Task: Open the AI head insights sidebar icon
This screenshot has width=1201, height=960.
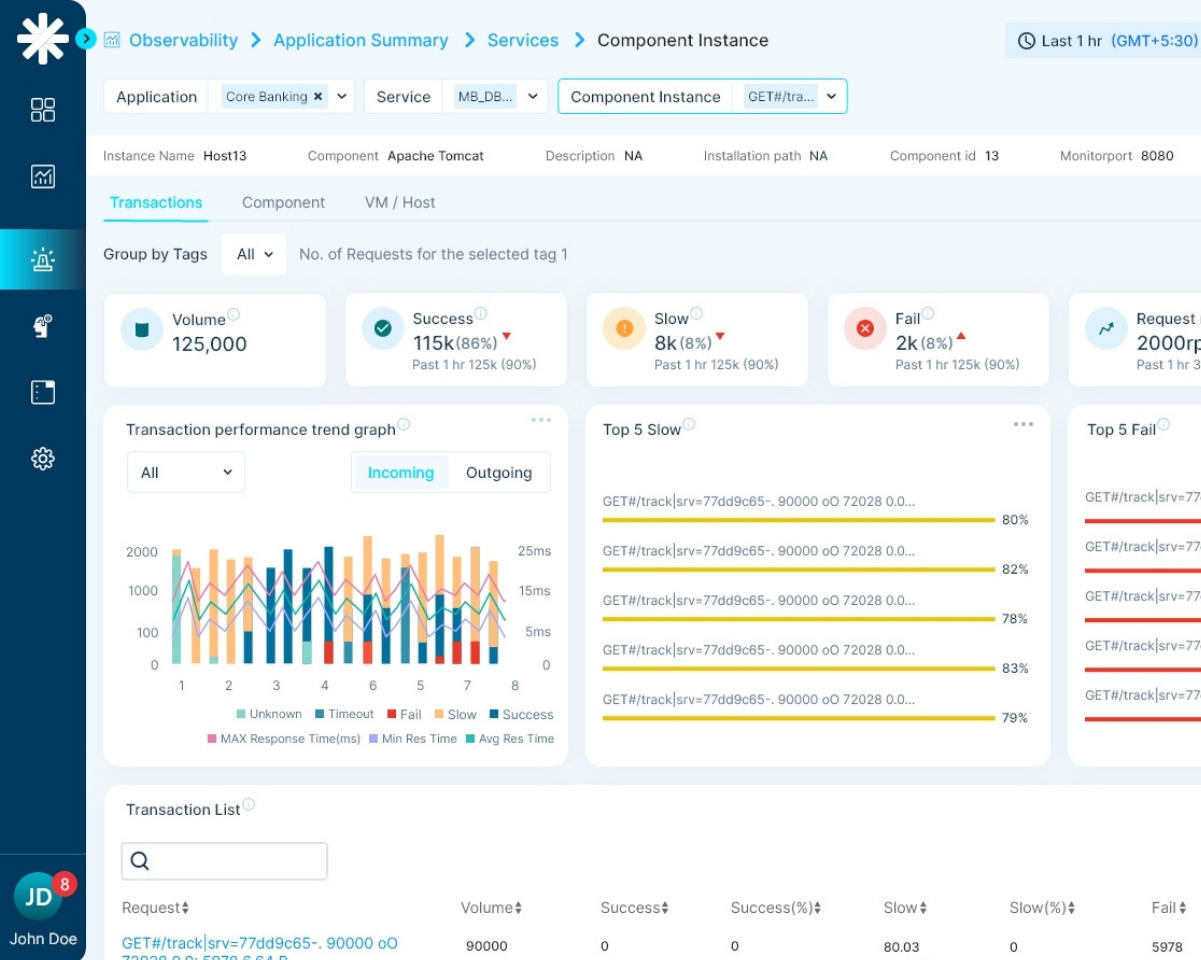Action: pyautogui.click(x=43, y=326)
